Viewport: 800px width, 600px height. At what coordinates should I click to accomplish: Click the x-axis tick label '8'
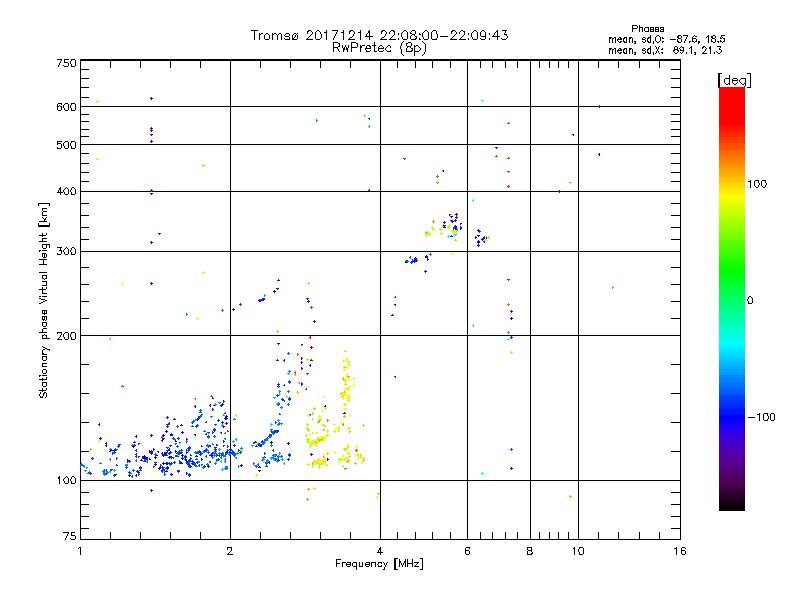click(530, 551)
